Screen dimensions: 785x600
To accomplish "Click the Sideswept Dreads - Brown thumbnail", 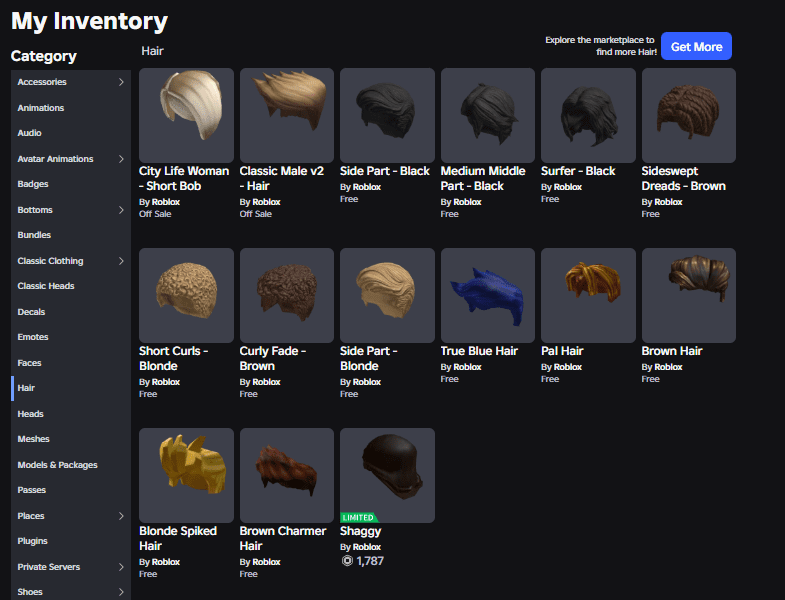I will 688,115.
